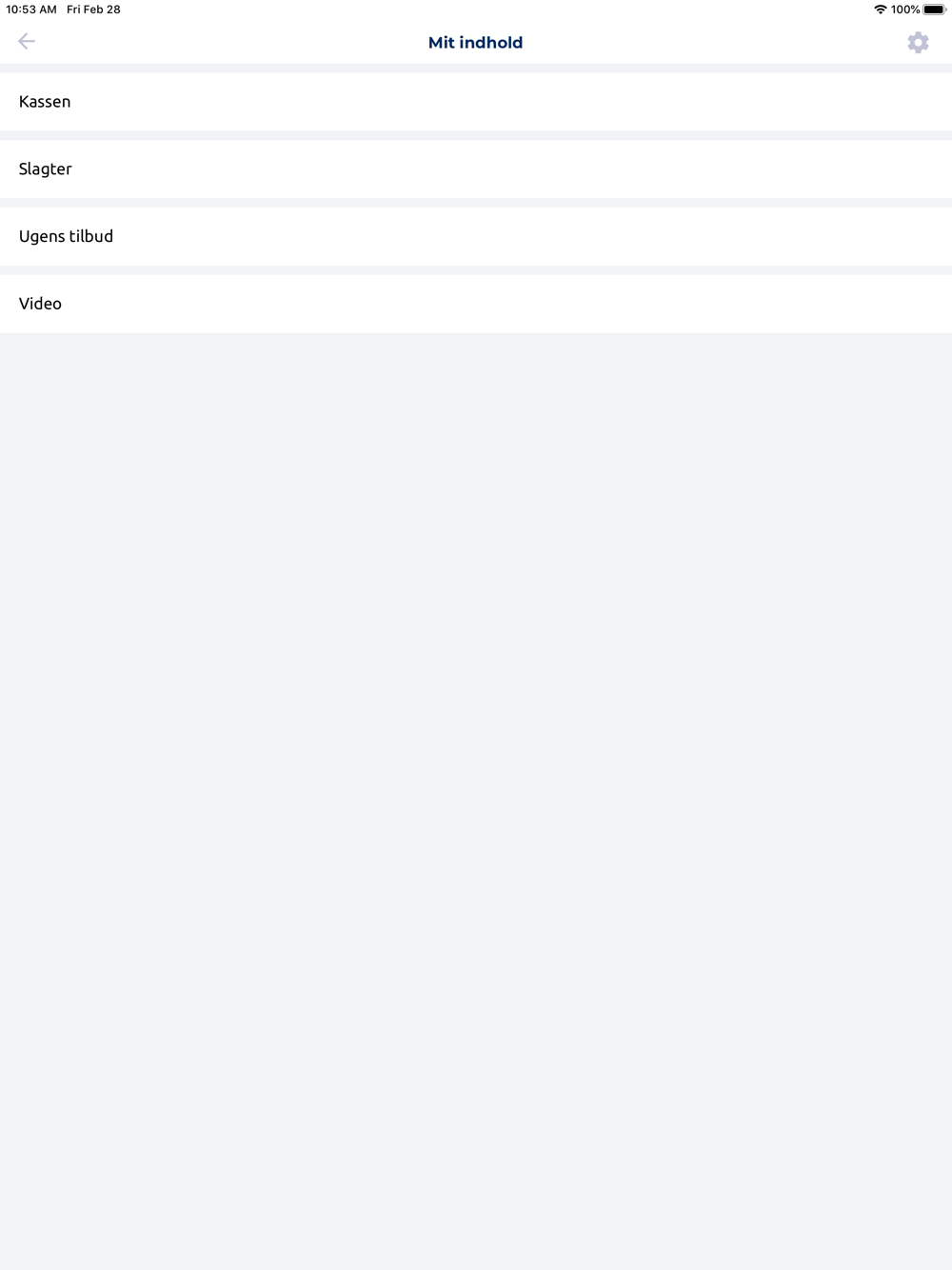Tap the first row of Mit indhold list
This screenshot has height=1270, width=952.
tap(476, 102)
